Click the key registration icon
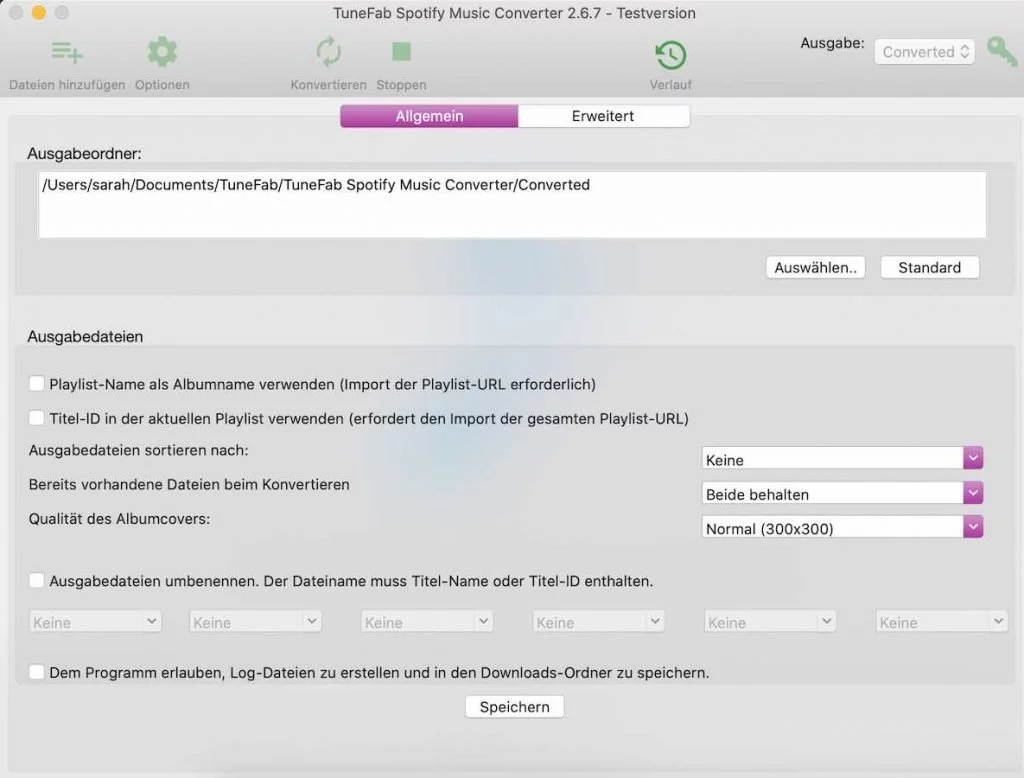Viewport: 1024px width, 778px height. (1001, 51)
